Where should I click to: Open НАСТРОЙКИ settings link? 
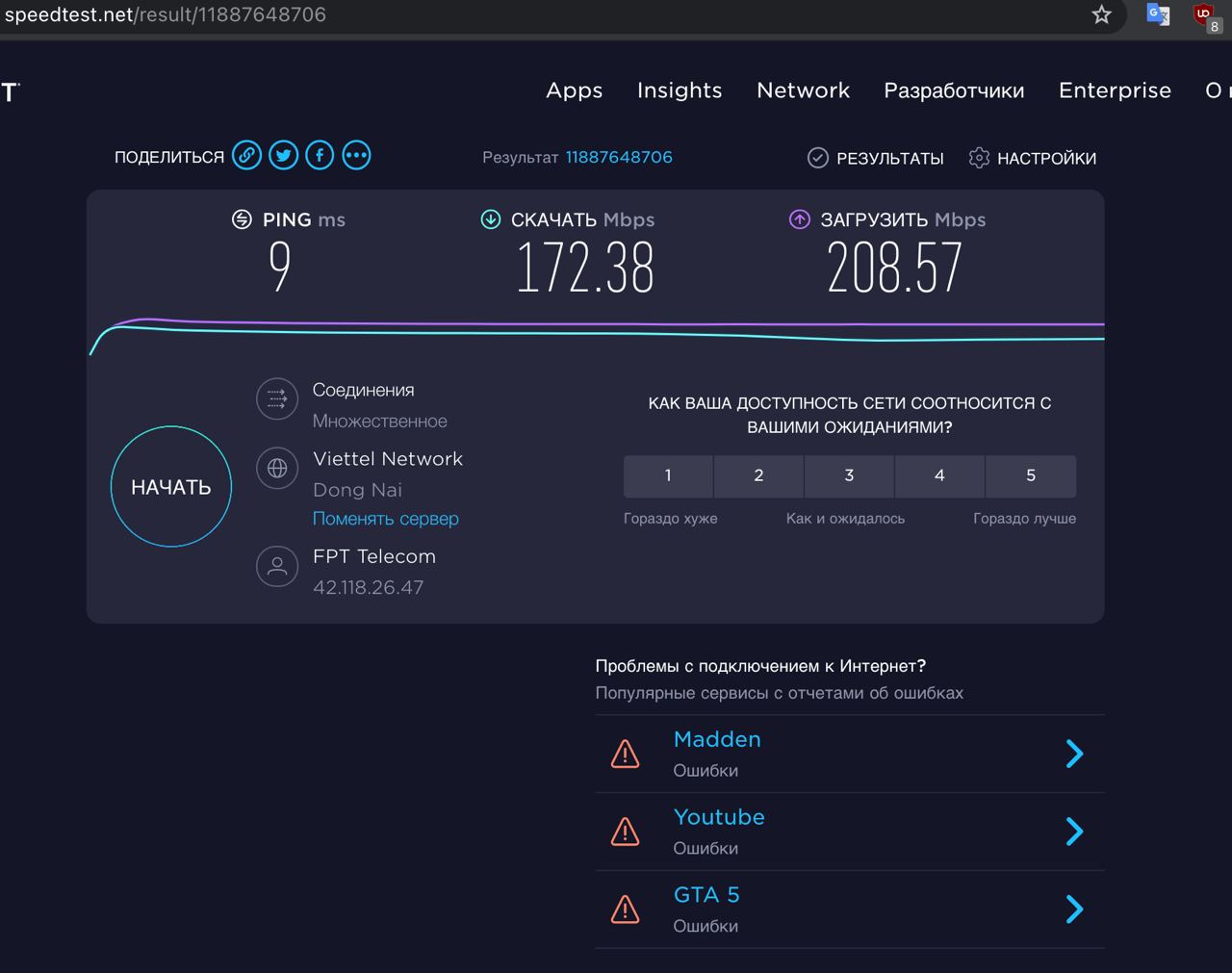pos(1047,159)
